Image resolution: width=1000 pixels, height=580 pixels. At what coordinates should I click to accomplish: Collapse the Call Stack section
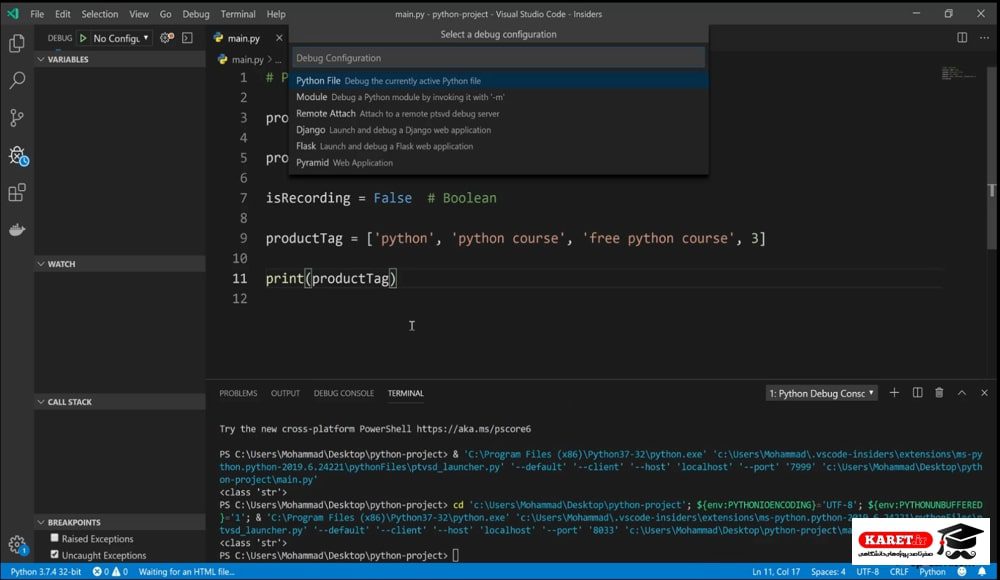click(119, 402)
